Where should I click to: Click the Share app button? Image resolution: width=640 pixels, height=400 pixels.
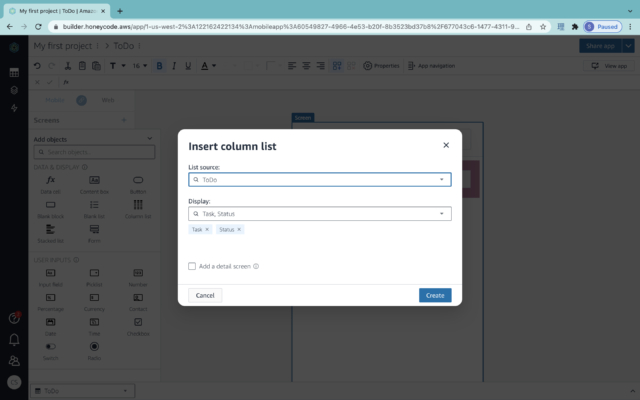tap(600, 46)
